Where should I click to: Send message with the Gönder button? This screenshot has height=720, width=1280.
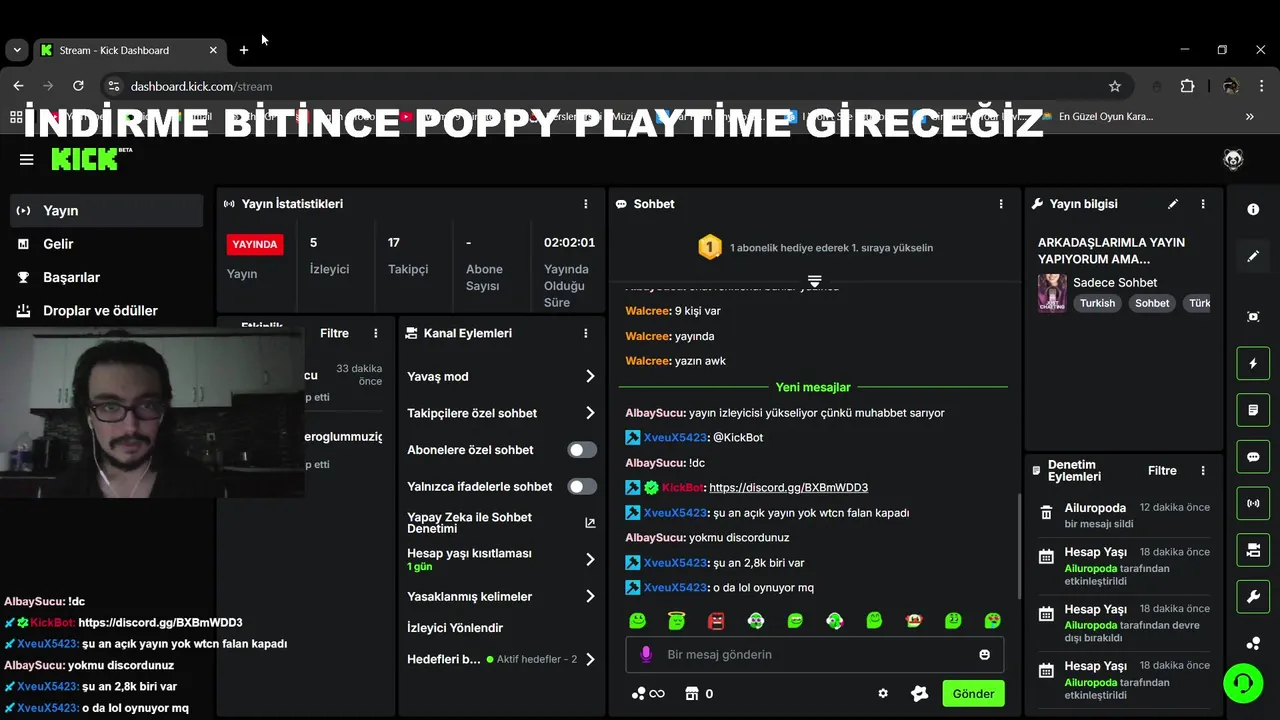coord(973,694)
